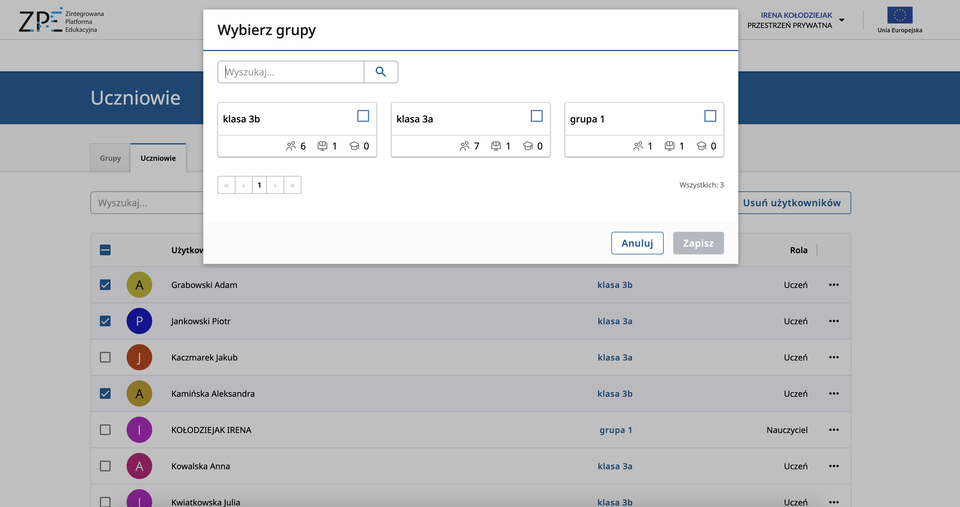Click the group search field in dialog
This screenshot has width=960, height=507.
pyautogui.click(x=291, y=72)
